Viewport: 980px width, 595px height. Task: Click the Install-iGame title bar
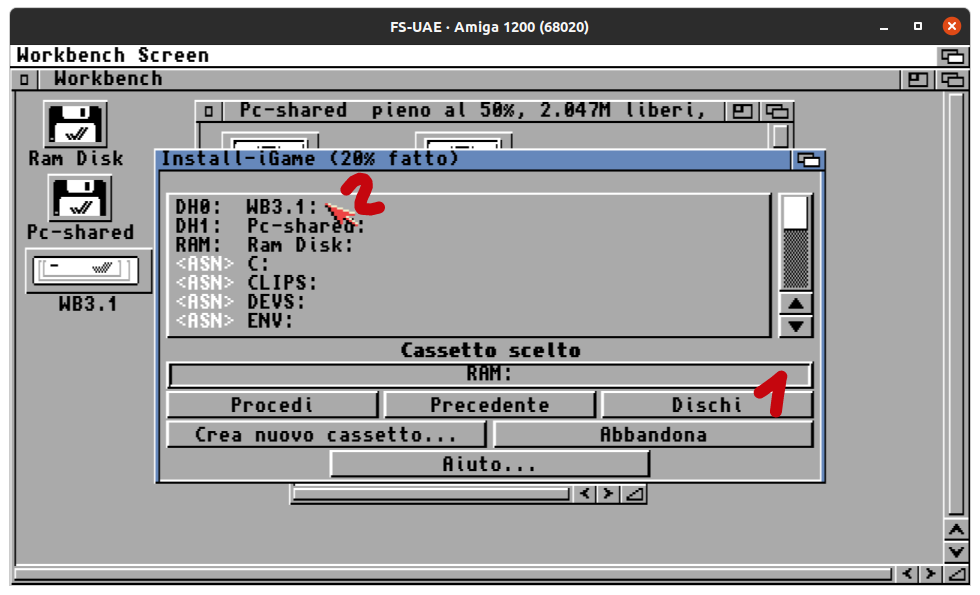click(x=474, y=159)
